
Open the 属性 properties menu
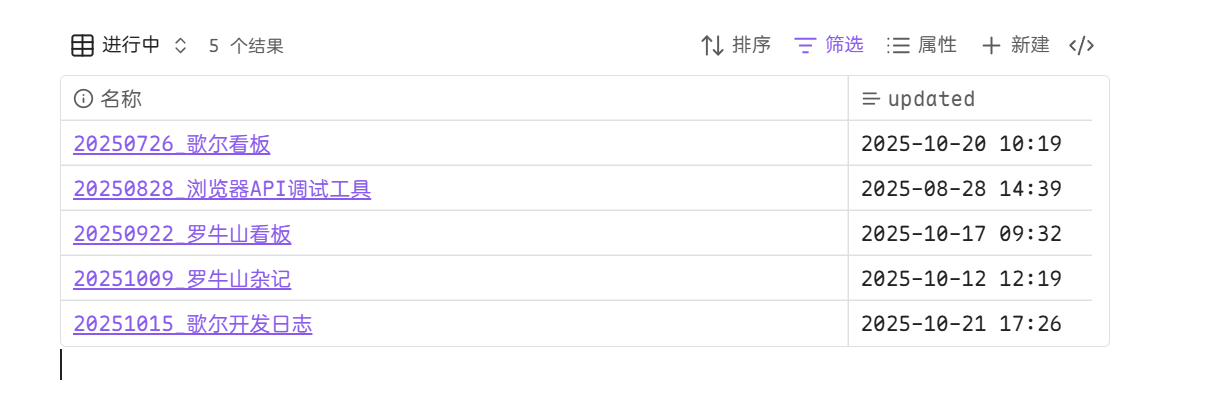[937, 45]
